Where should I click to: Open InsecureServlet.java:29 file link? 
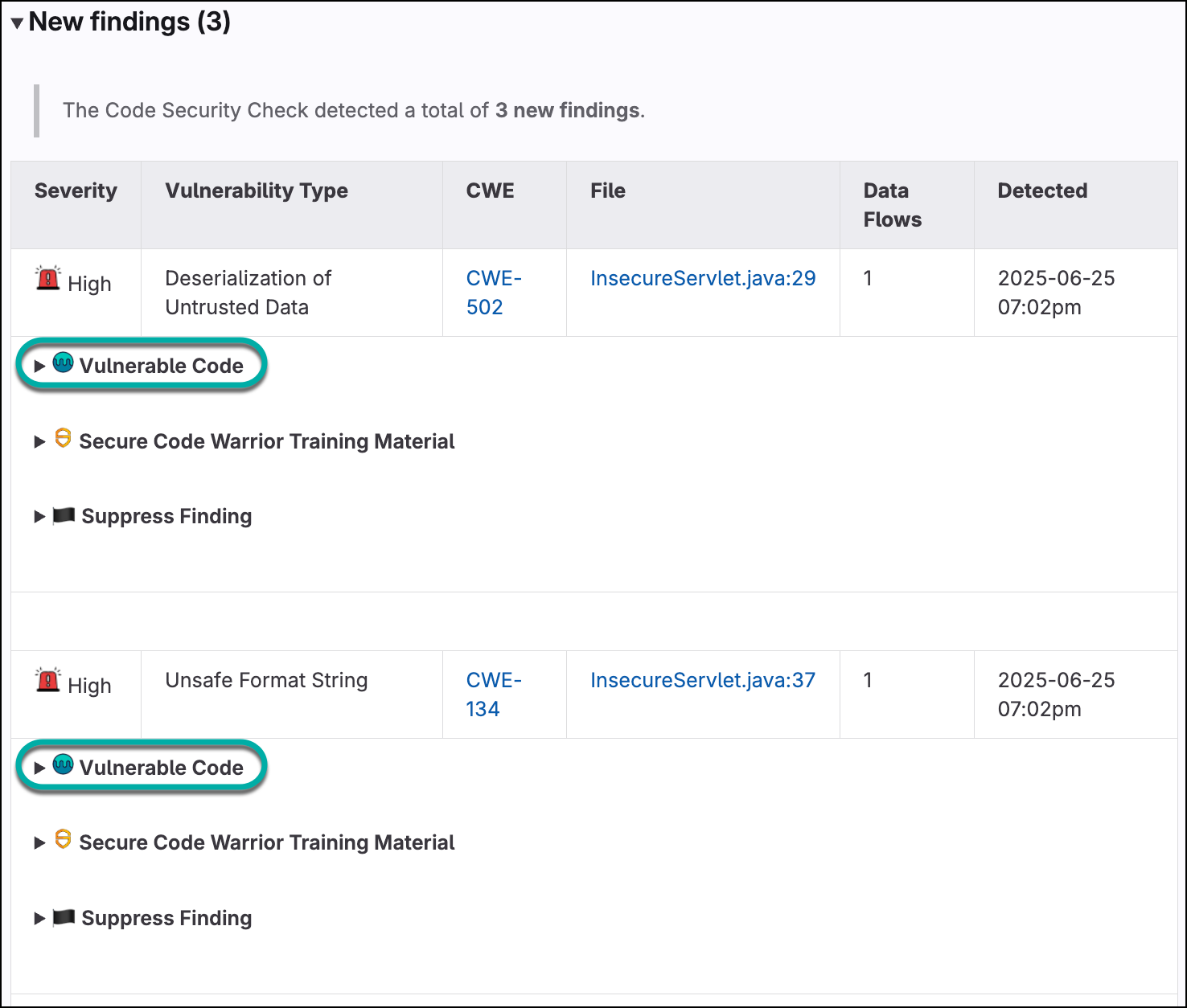(x=702, y=278)
